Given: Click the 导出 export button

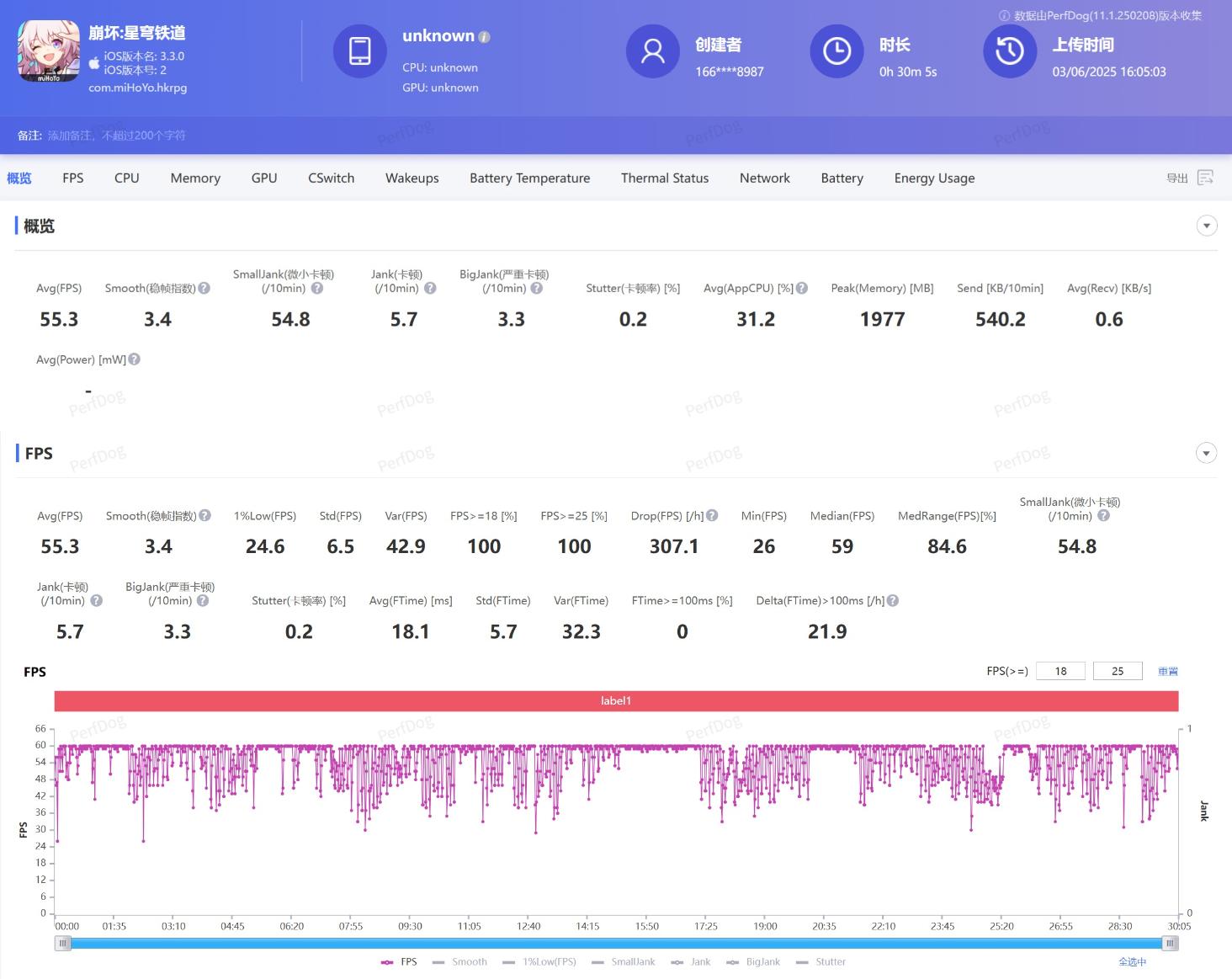Looking at the screenshot, I should pyautogui.click(x=1177, y=178).
